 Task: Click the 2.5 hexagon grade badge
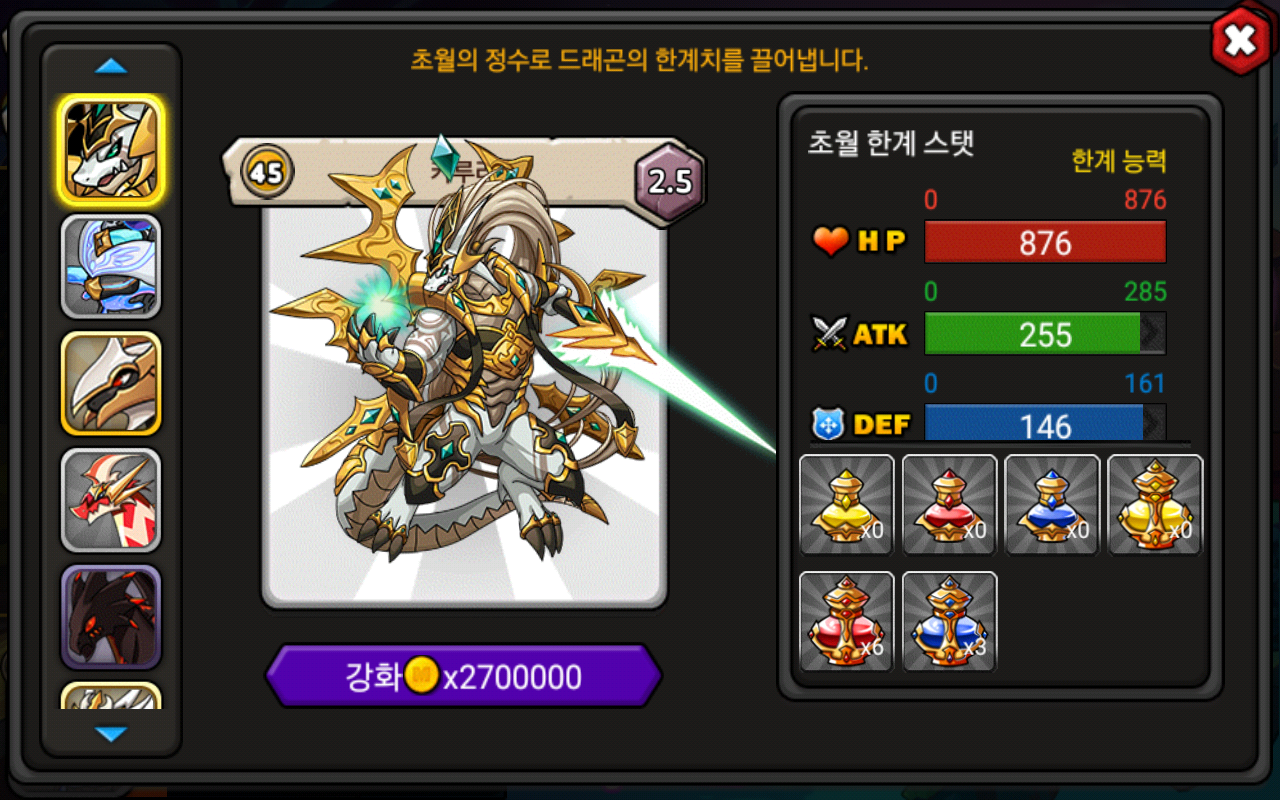pos(670,180)
